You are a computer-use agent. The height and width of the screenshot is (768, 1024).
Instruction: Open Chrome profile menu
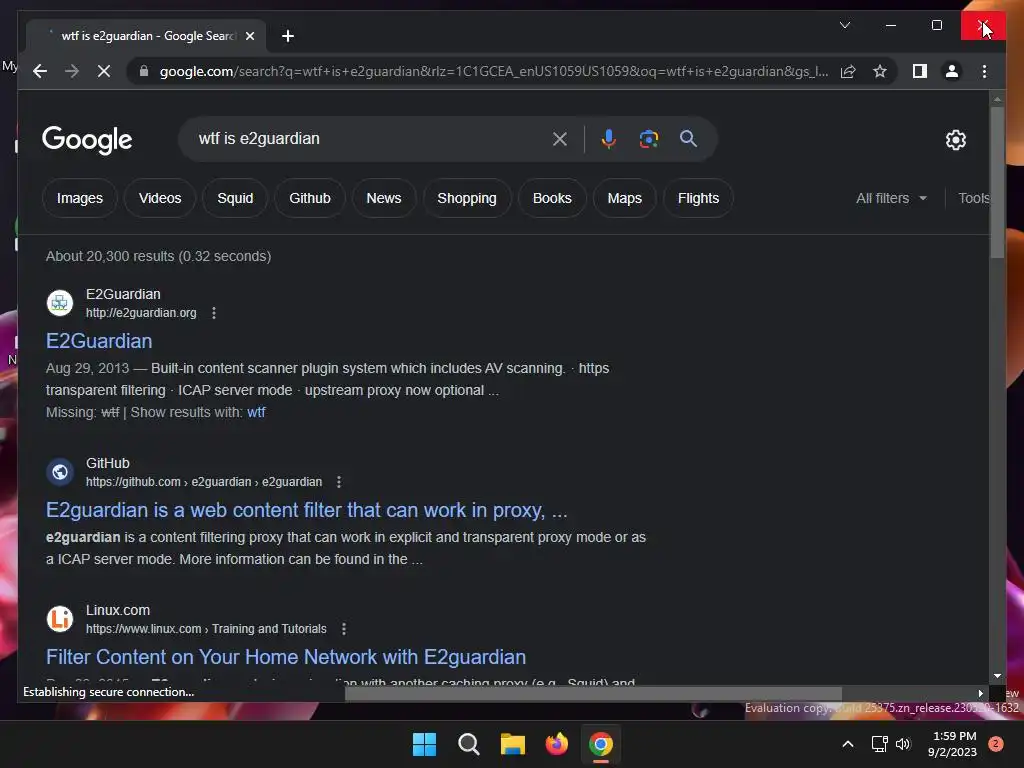tap(952, 71)
